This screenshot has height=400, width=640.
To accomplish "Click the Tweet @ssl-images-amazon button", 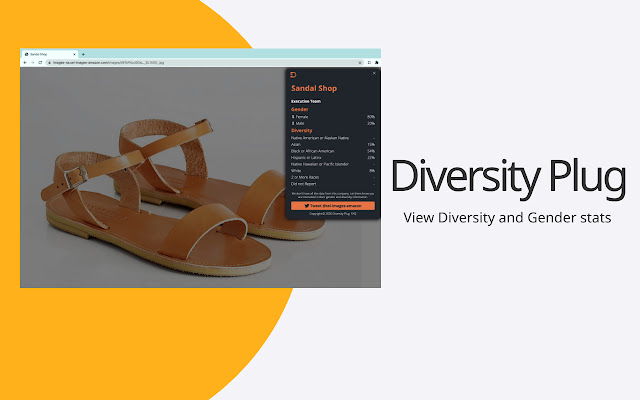I will tap(333, 206).
